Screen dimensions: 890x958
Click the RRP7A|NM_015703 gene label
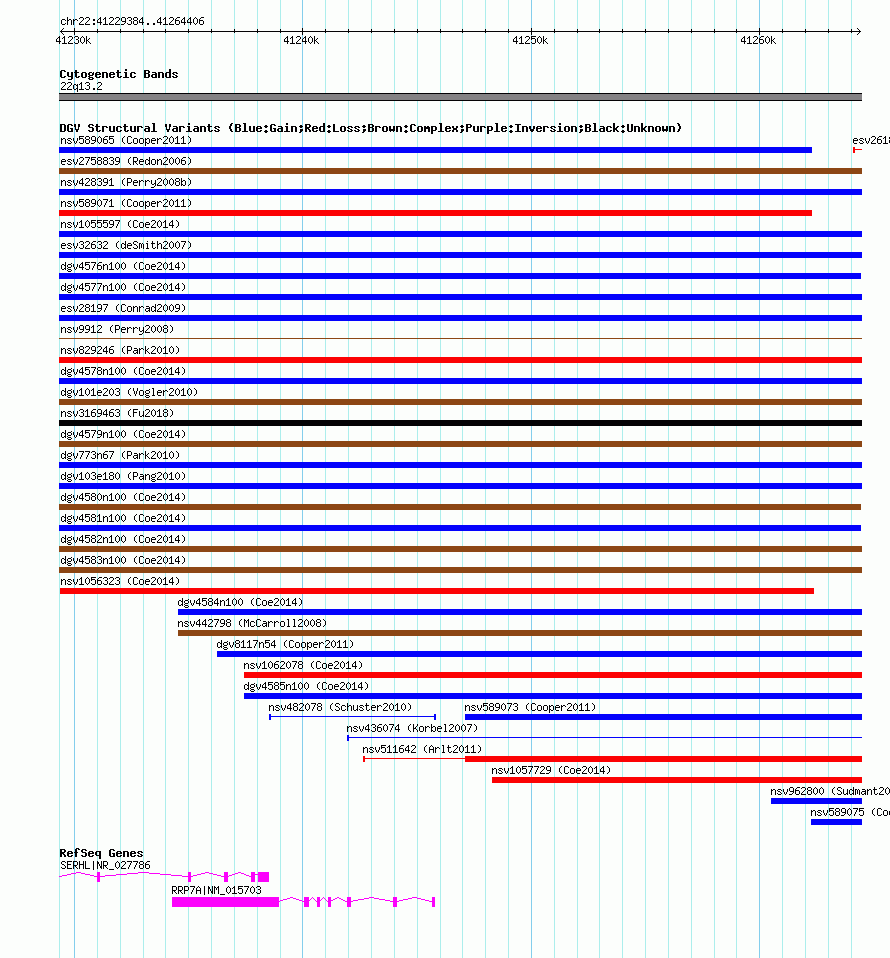pos(216,890)
